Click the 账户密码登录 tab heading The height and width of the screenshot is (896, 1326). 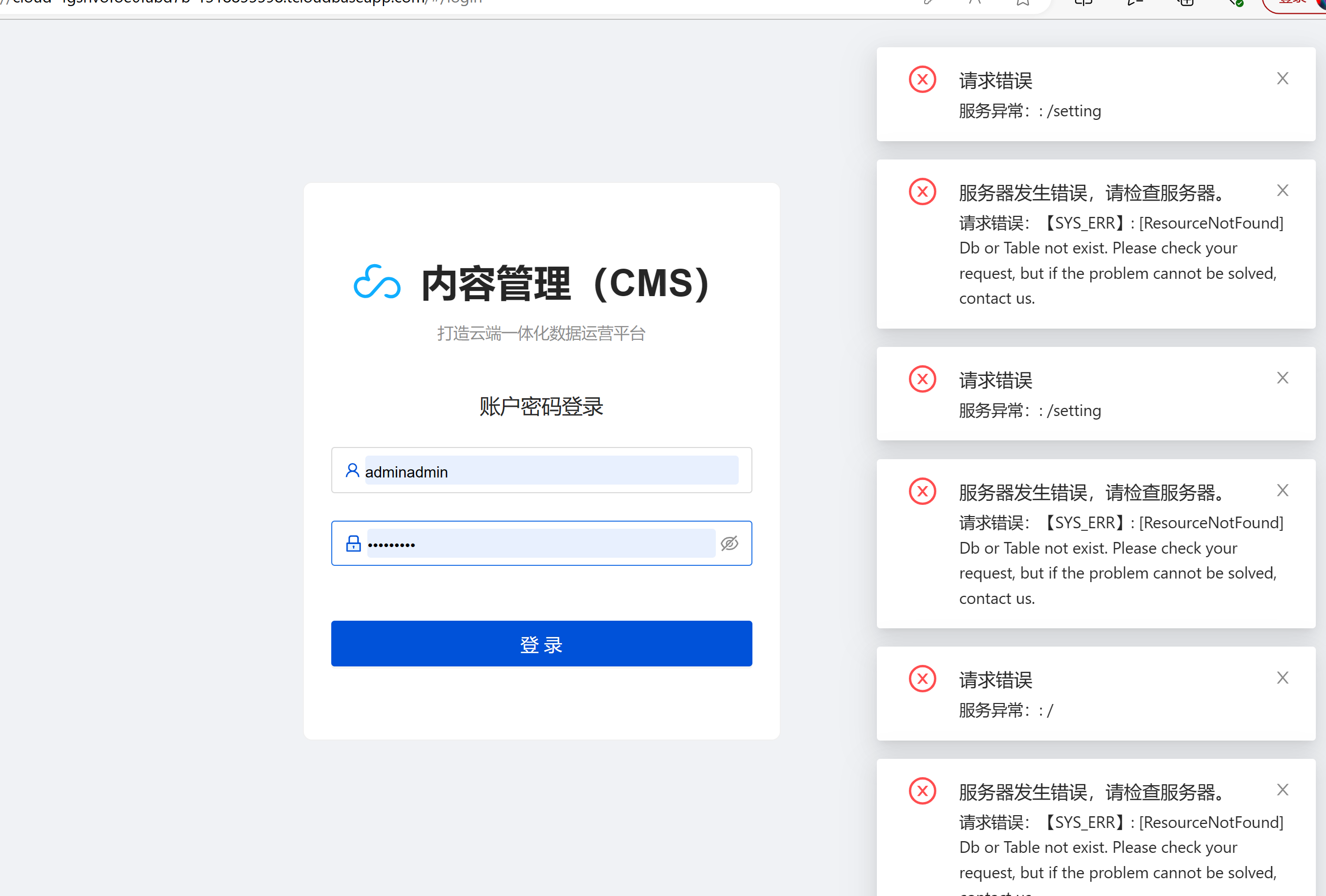click(x=541, y=407)
